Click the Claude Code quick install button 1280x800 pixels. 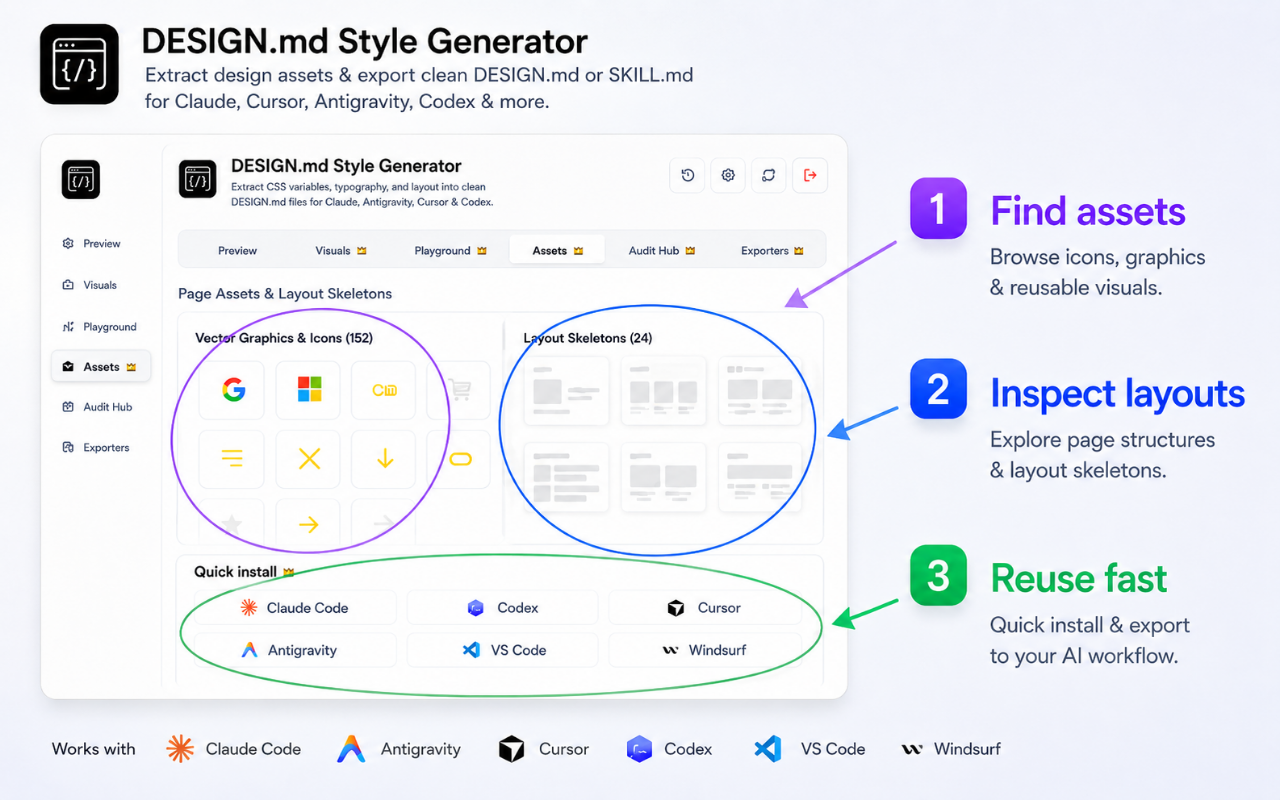pyautogui.click(x=295, y=607)
